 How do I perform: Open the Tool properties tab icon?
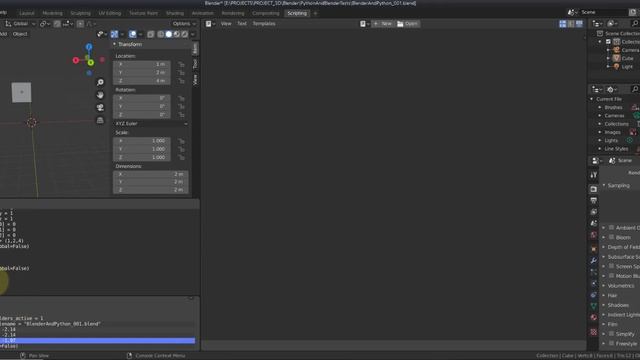tap(593, 175)
